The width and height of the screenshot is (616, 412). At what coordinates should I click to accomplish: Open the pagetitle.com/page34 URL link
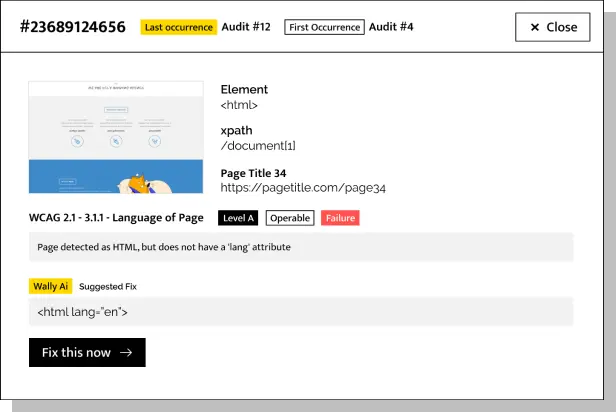click(x=303, y=187)
